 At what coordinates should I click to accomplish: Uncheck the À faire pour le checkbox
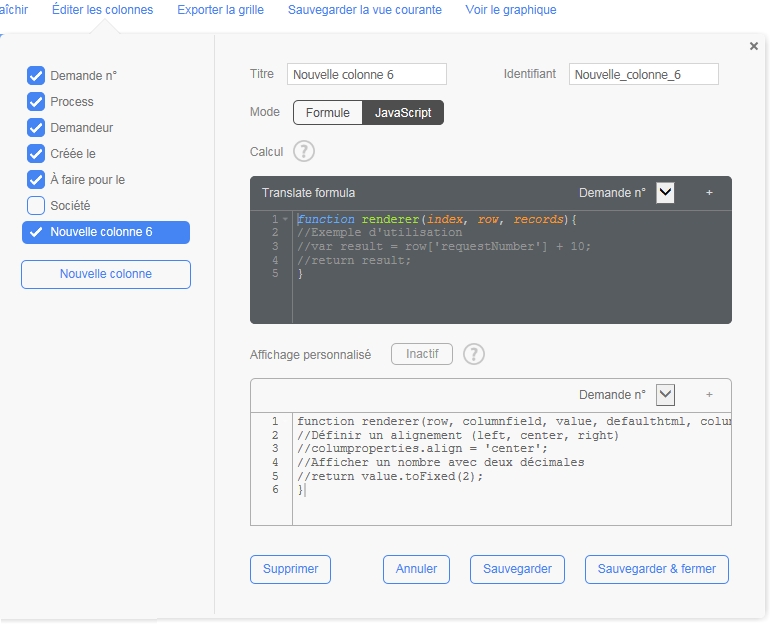point(36,180)
